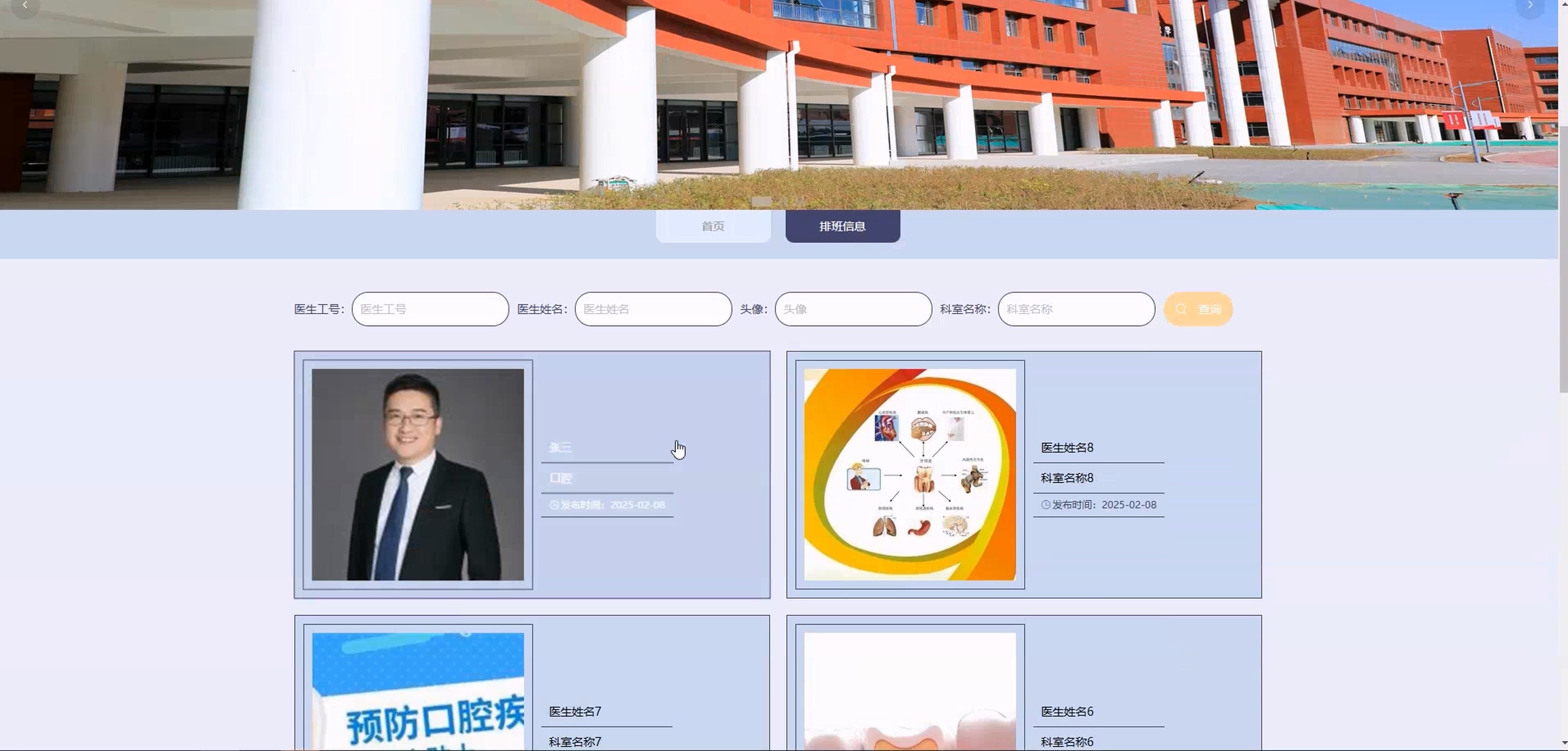This screenshot has width=1568, height=751.
Task: Click the magnifier icon on 查询 button
Action: [1181, 309]
